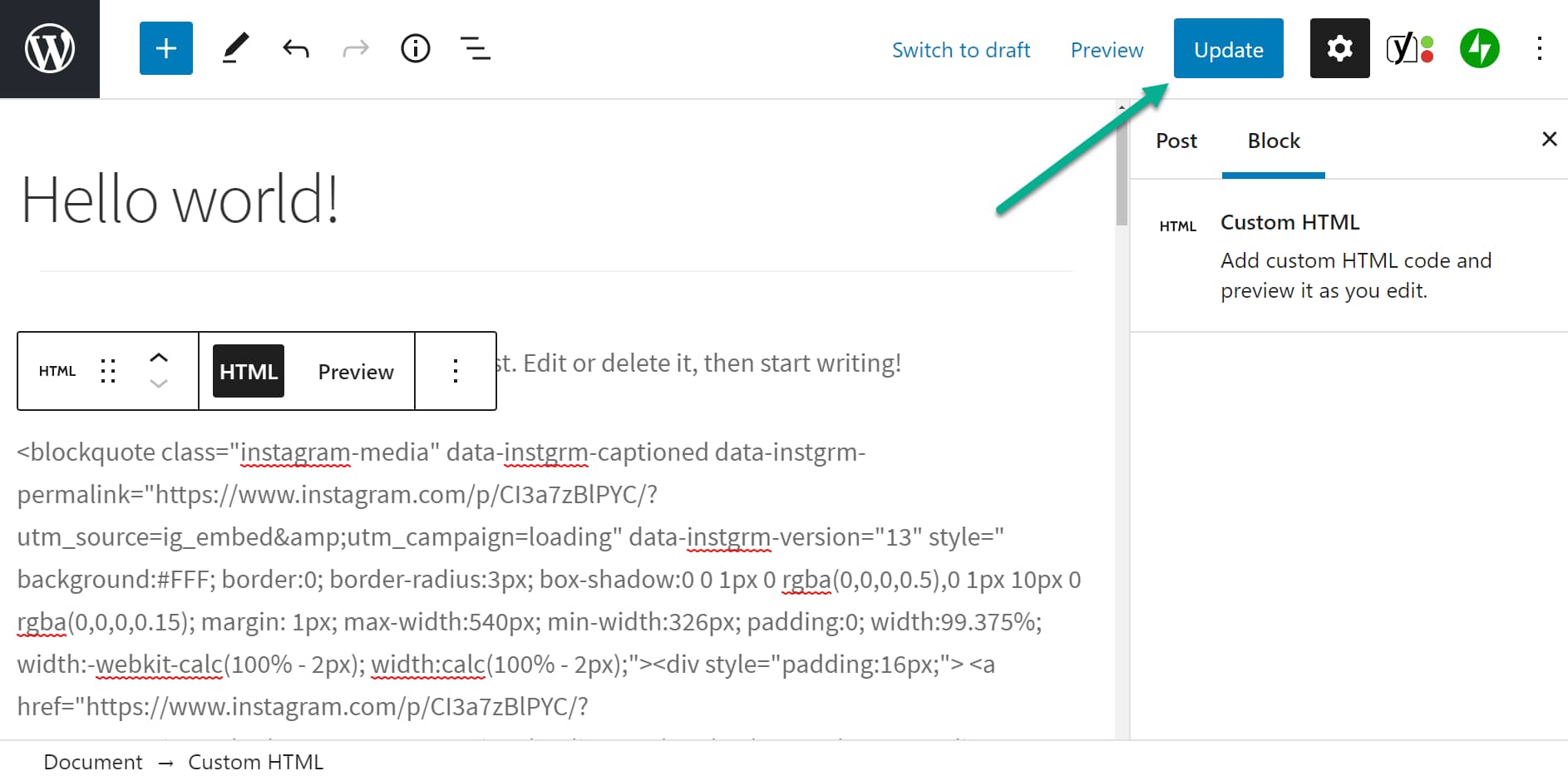The image size is (1568, 776).
Task: Click the HTML icon in sidebar block card
Action: click(1177, 226)
